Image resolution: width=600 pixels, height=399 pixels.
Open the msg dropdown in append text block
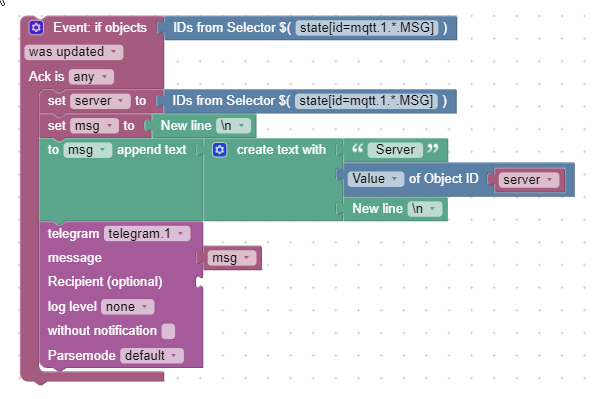88,150
